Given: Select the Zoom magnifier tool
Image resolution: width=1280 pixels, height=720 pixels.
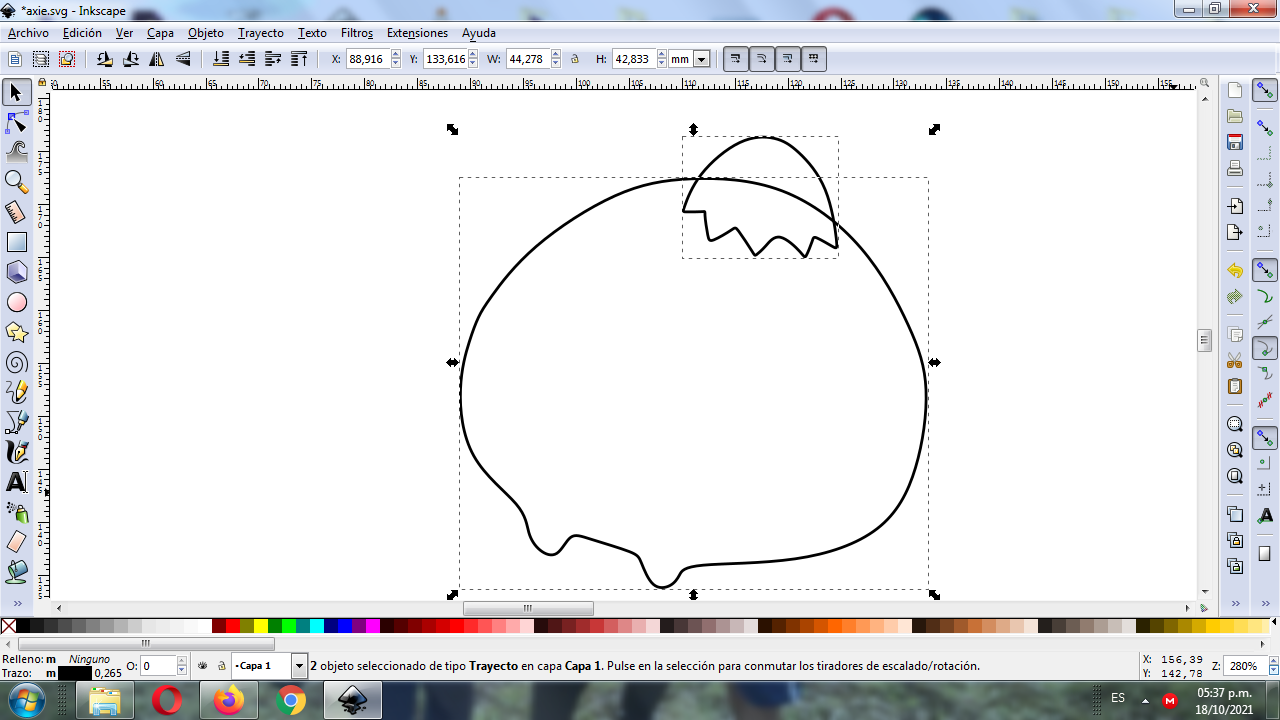Looking at the screenshot, I should (16, 182).
